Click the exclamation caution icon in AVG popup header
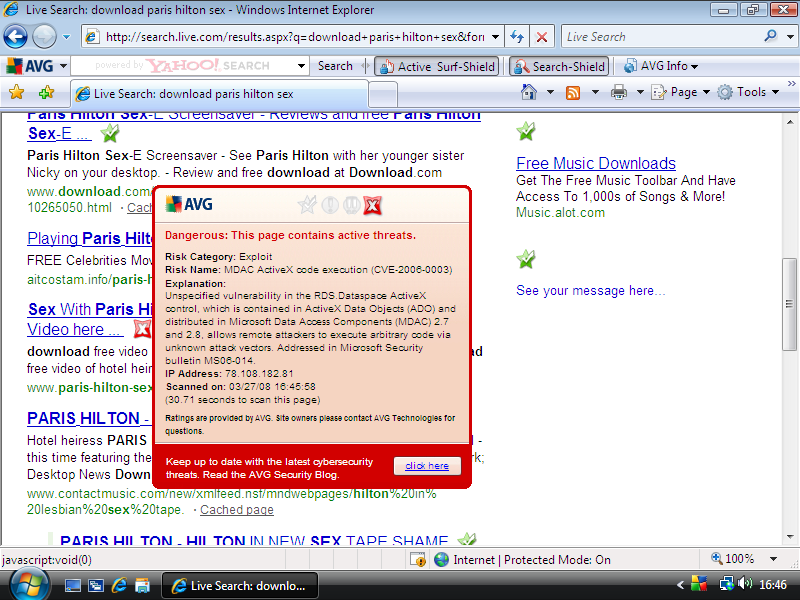The image size is (800, 600). coord(330,205)
